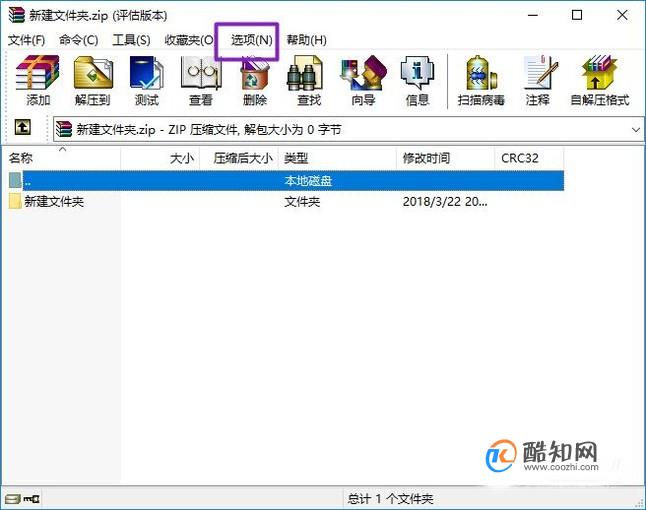The height and width of the screenshot is (510, 646).
Task: Open the 收藏夹(O) menu
Action: pos(189,40)
